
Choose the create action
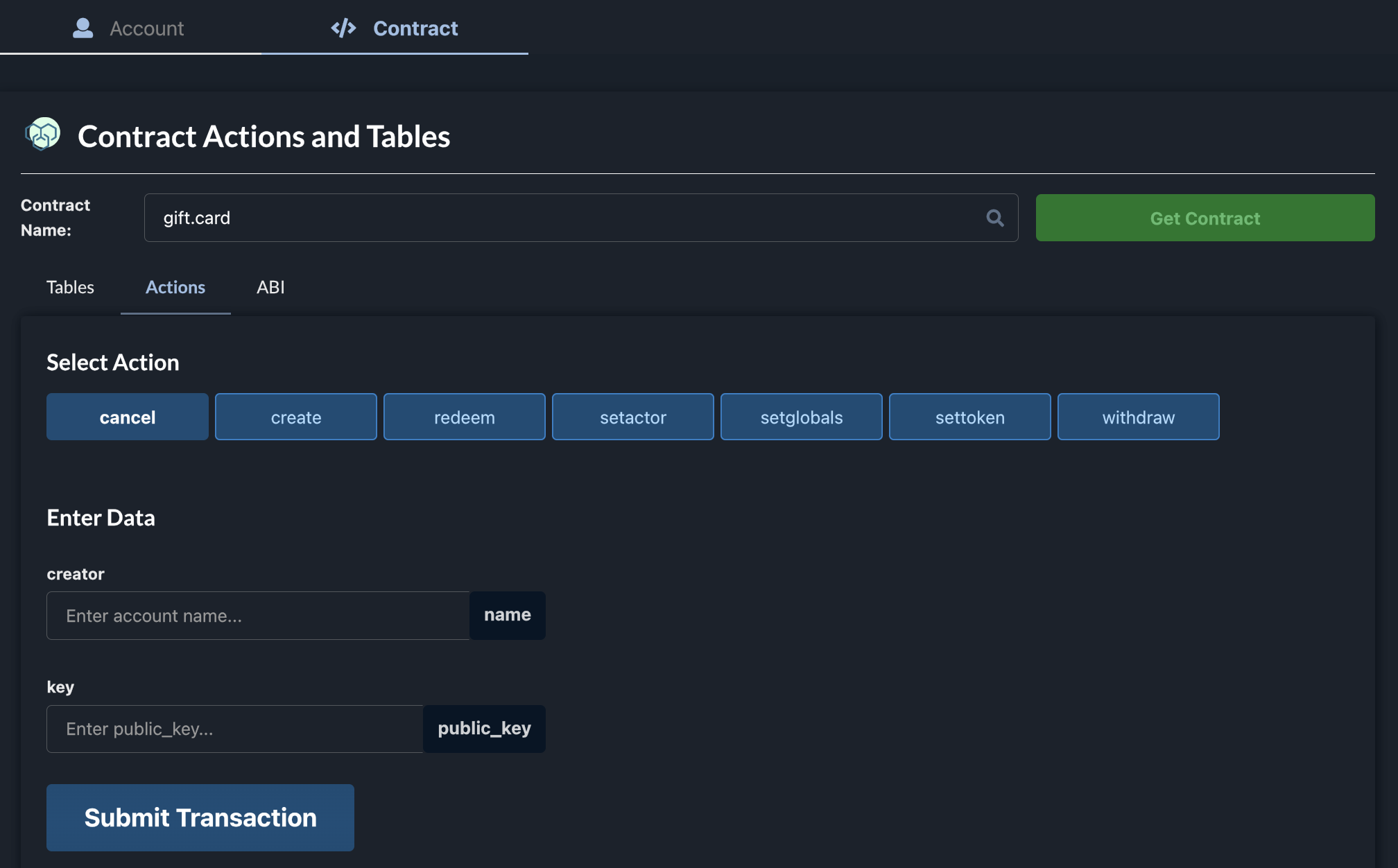pyautogui.click(x=296, y=417)
